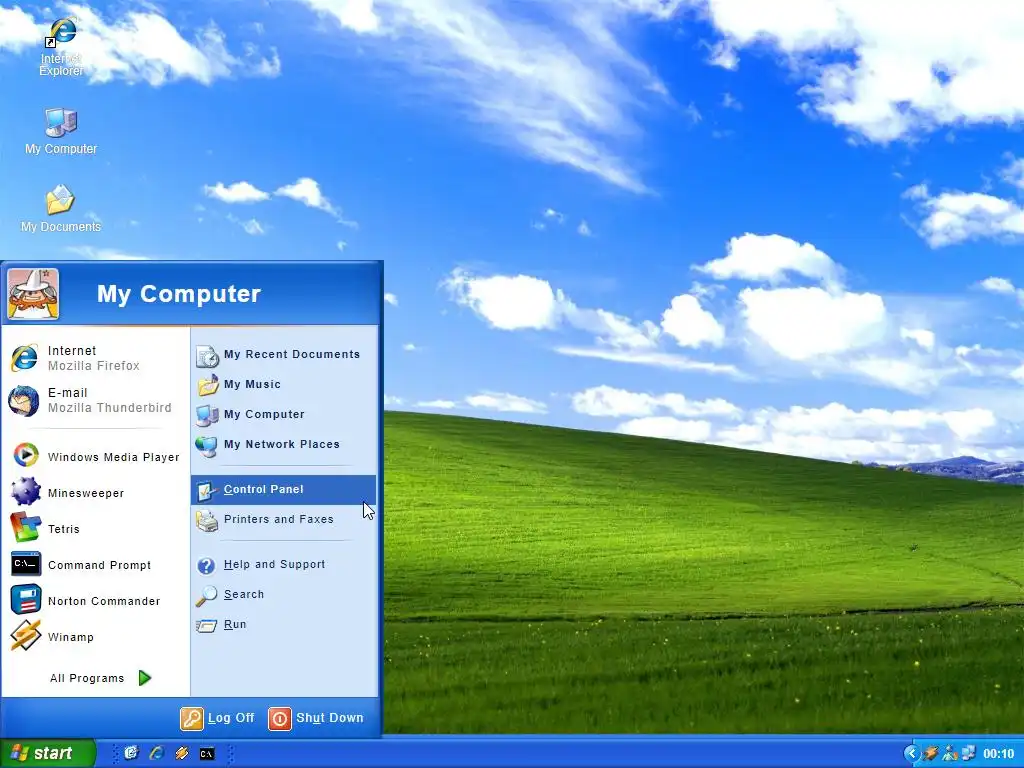
Task: Click the 00:10 taskbar clock
Action: point(999,754)
